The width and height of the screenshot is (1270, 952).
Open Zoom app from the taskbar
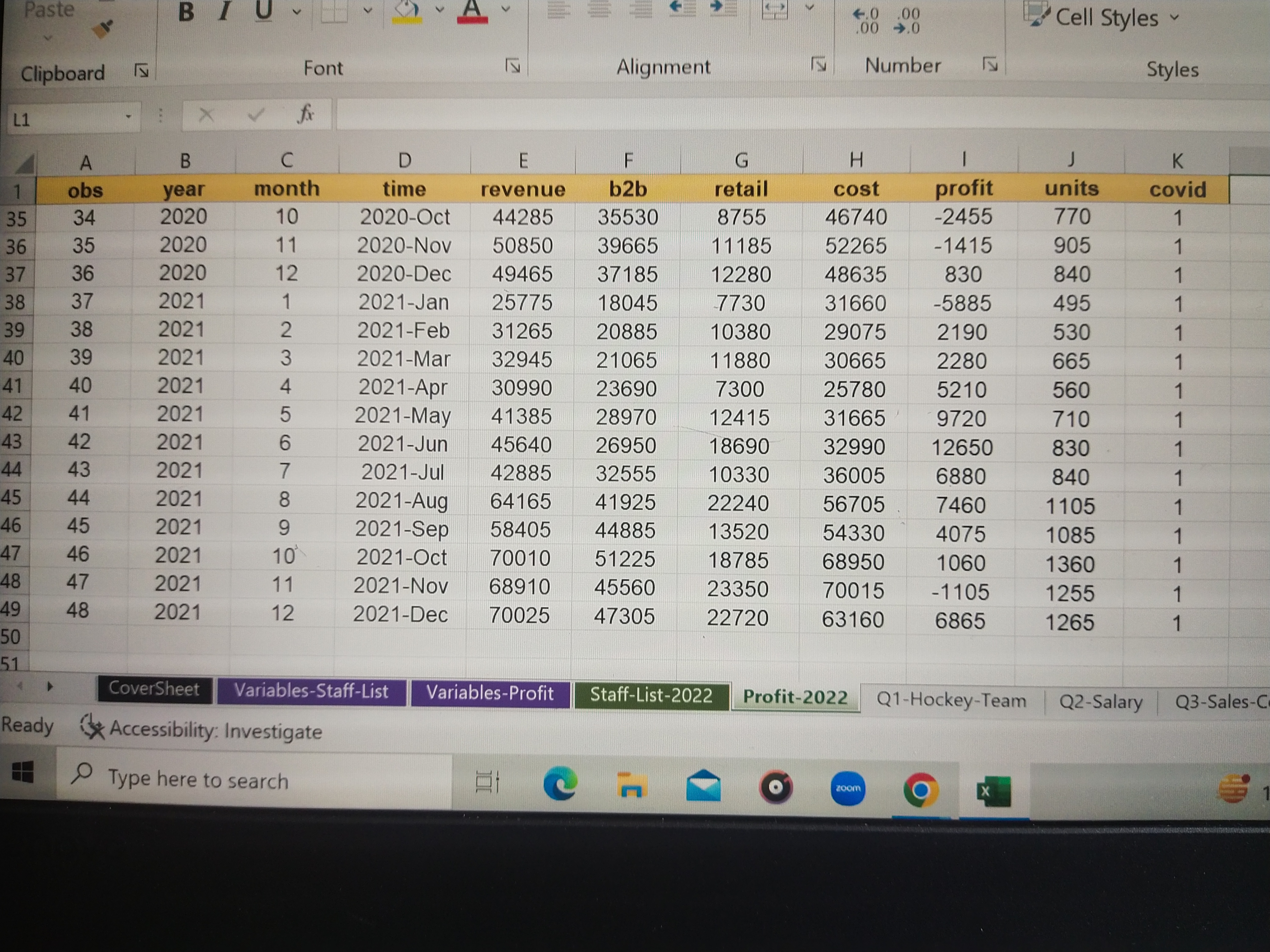(x=847, y=788)
